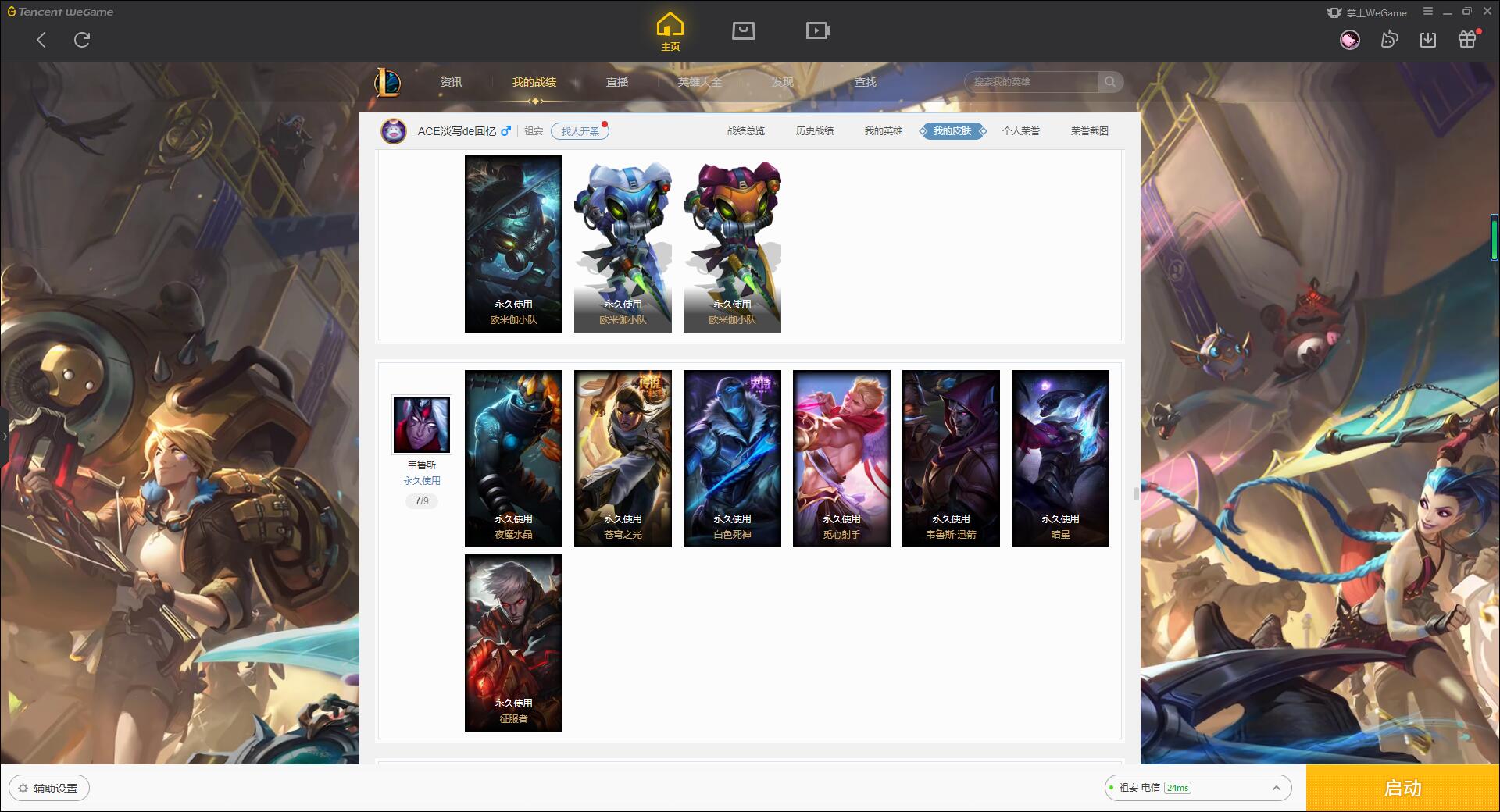Expand the left side panel arrow
The image size is (1500, 812).
pyautogui.click(x=4, y=436)
